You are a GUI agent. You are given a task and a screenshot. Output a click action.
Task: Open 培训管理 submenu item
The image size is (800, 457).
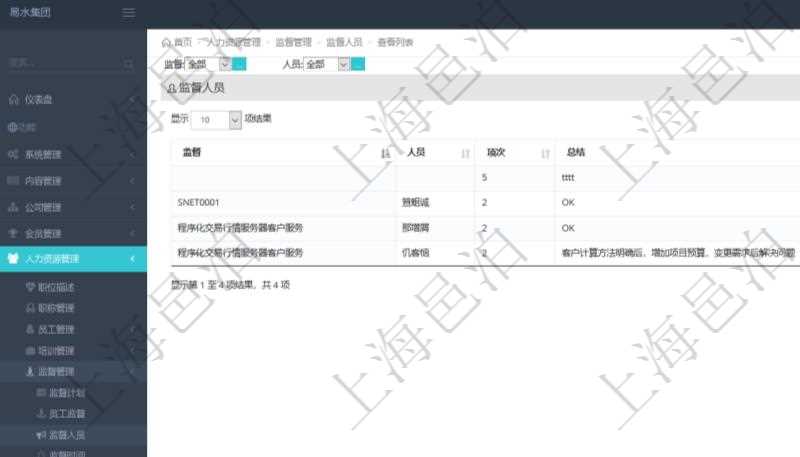click(x=56, y=351)
